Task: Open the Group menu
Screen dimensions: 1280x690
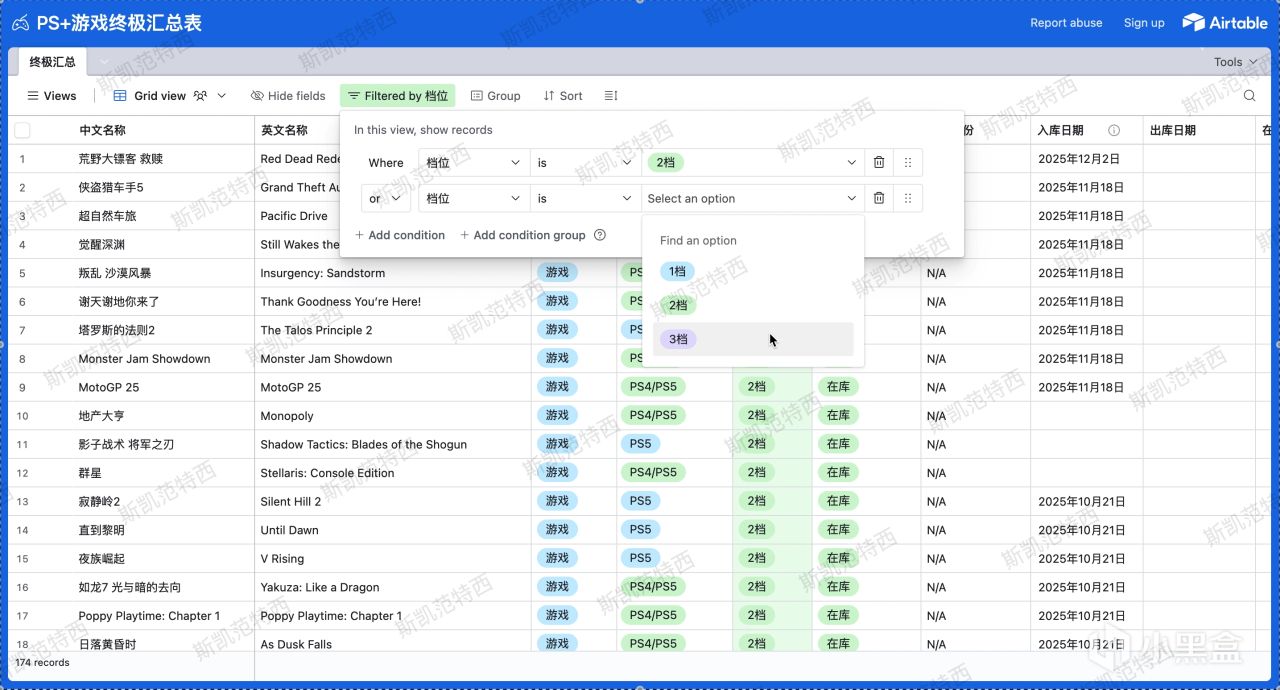Action: 495,96
